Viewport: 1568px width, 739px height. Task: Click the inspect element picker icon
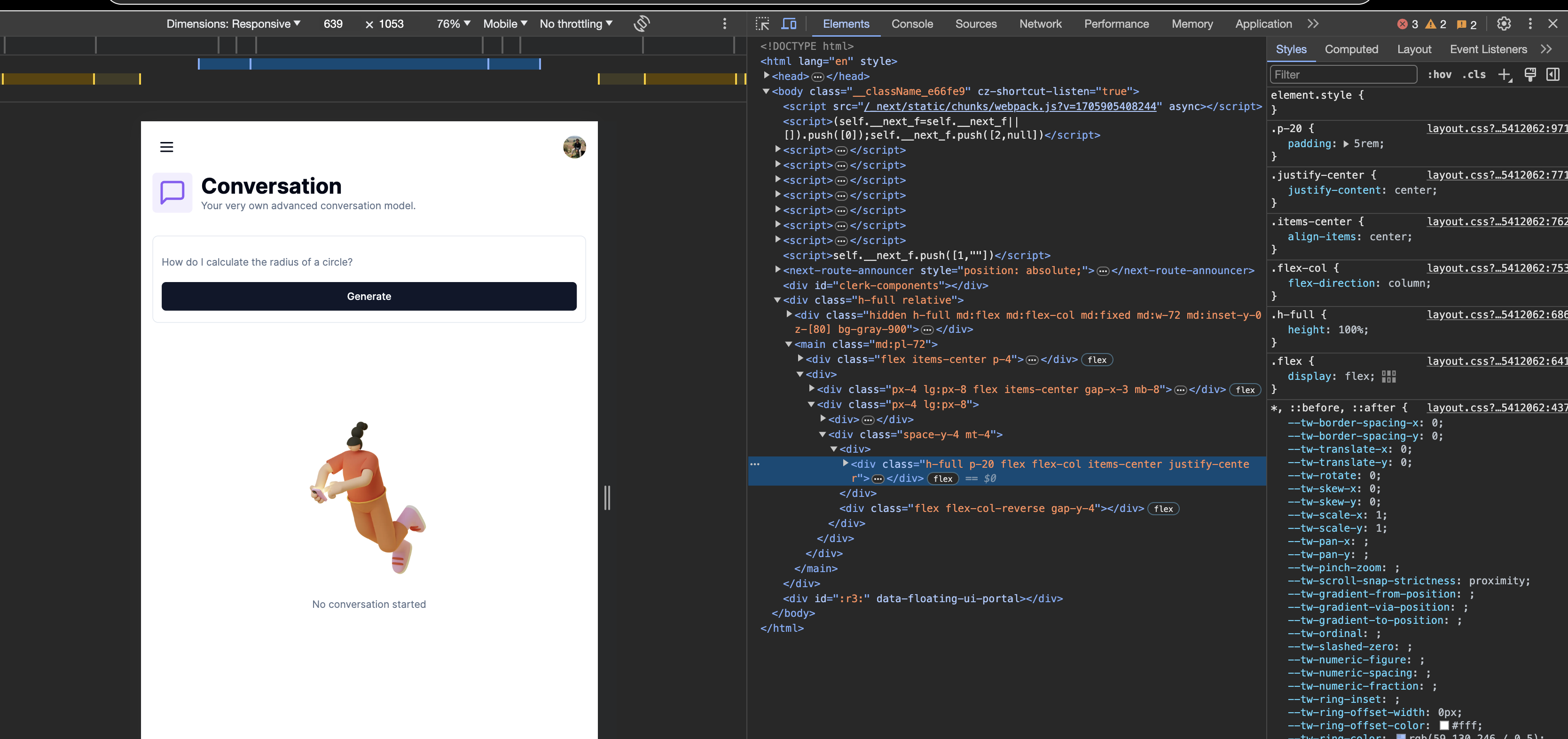tap(762, 24)
